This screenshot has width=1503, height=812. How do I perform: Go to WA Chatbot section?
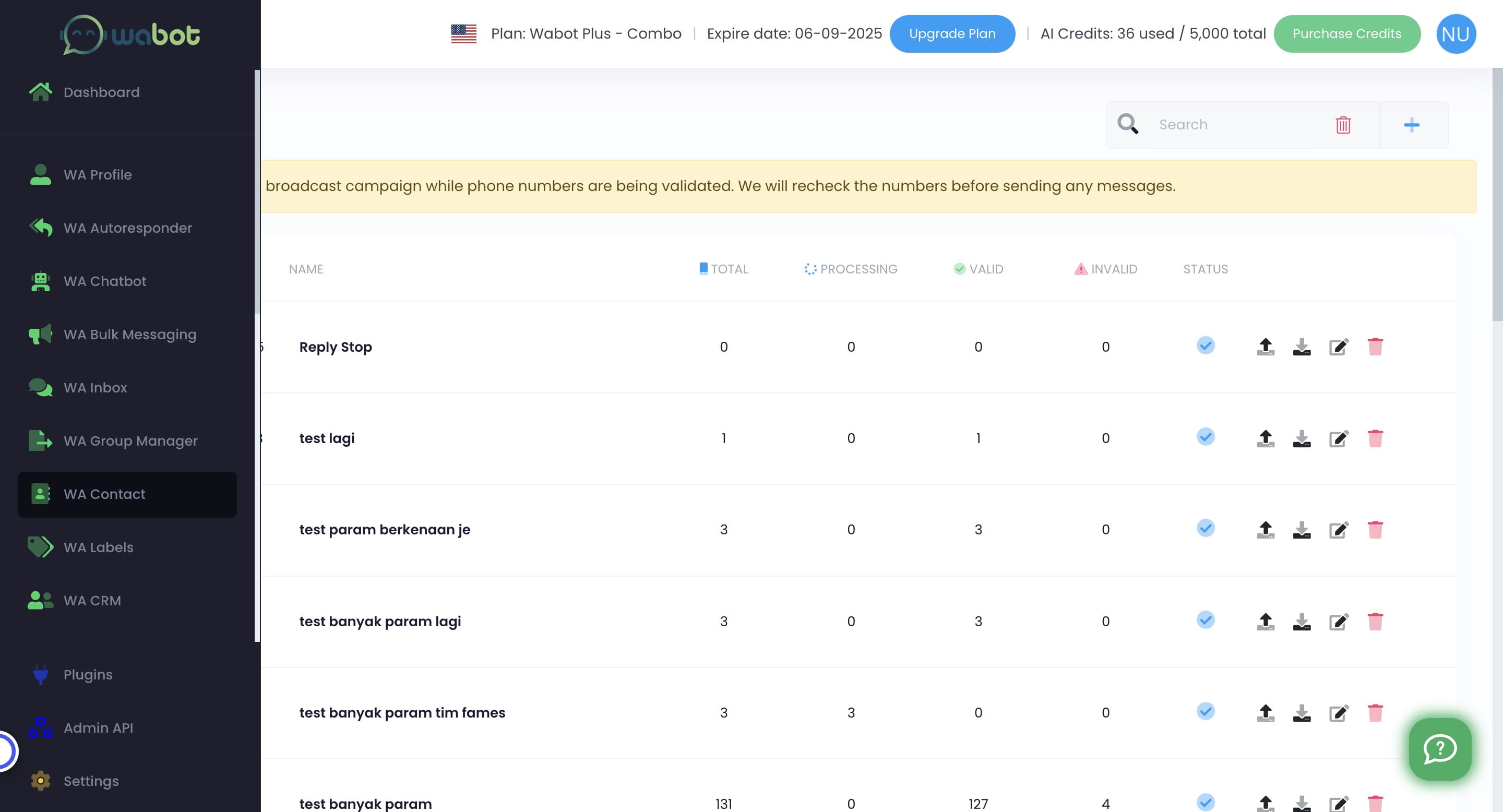pyautogui.click(x=105, y=281)
